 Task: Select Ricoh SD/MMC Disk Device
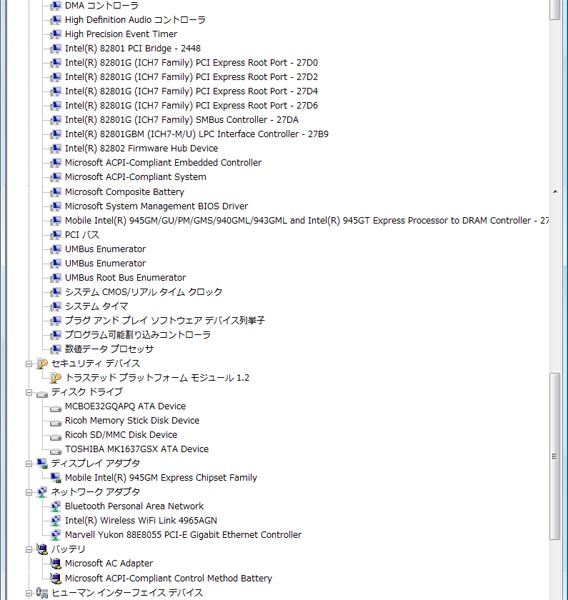click(121, 435)
